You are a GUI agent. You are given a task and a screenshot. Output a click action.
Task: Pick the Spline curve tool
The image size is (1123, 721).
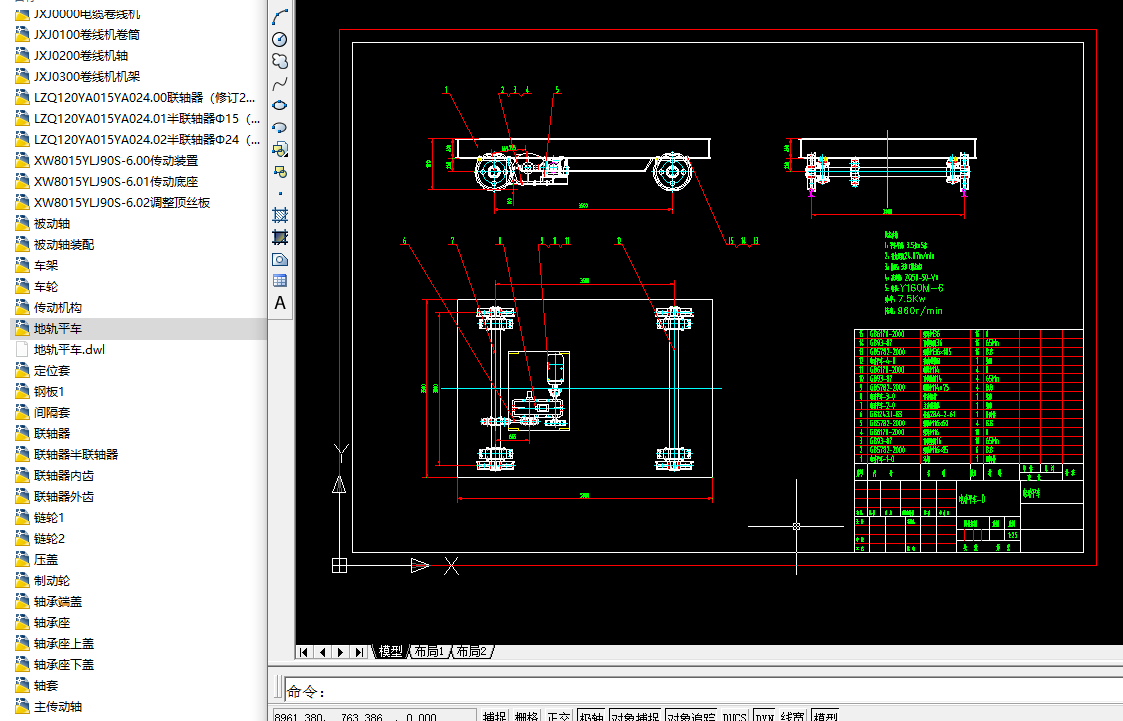[x=280, y=83]
